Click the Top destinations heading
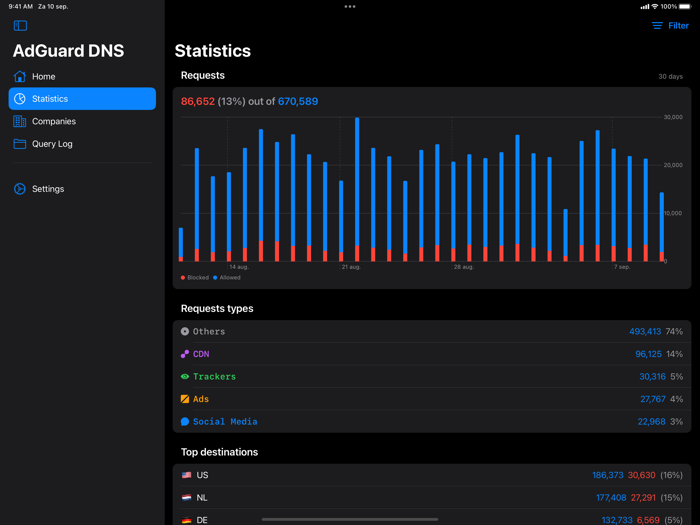This screenshot has width=700, height=525. coord(219,452)
